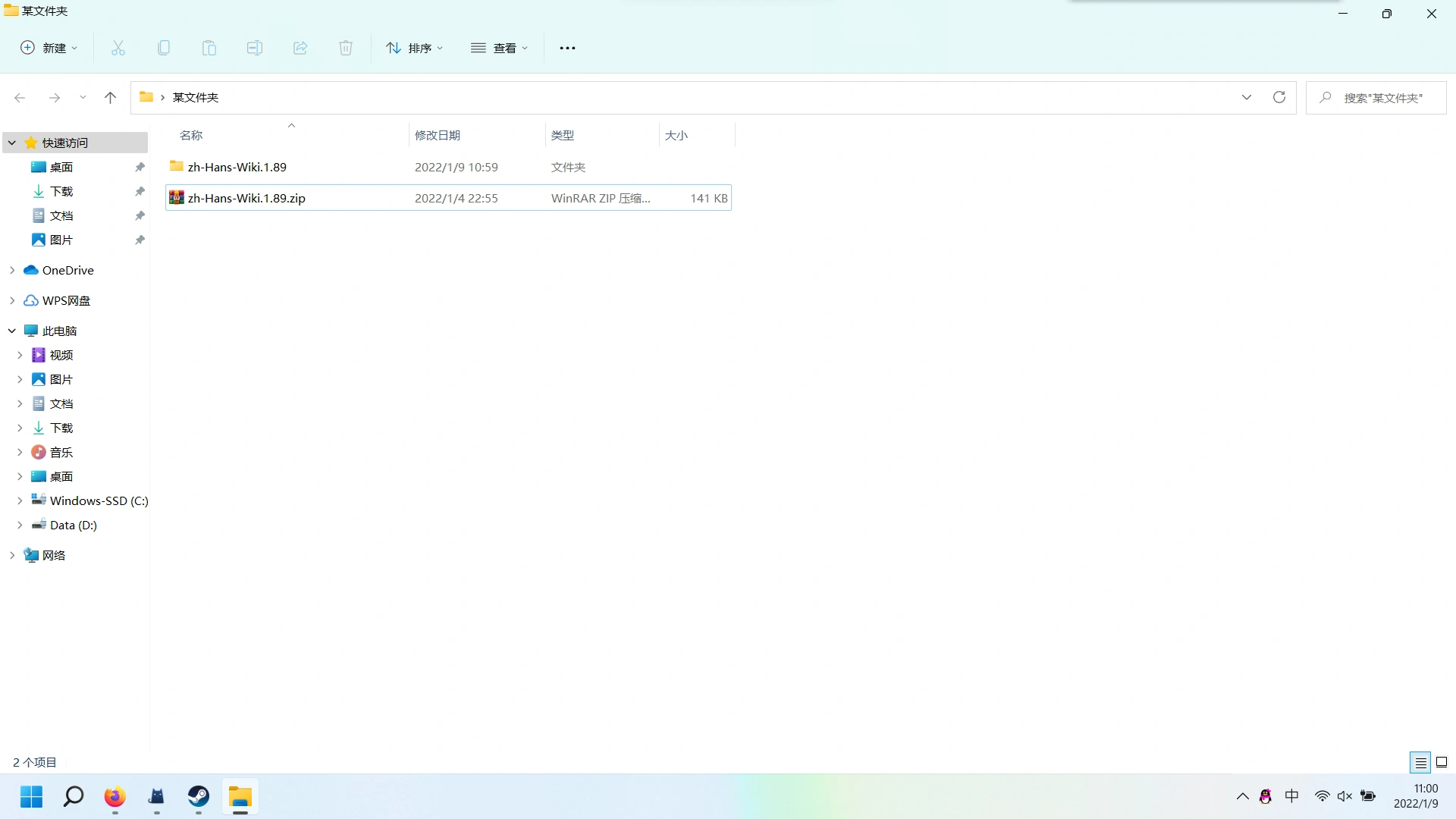Click the Share icon in toolbar

300,48
